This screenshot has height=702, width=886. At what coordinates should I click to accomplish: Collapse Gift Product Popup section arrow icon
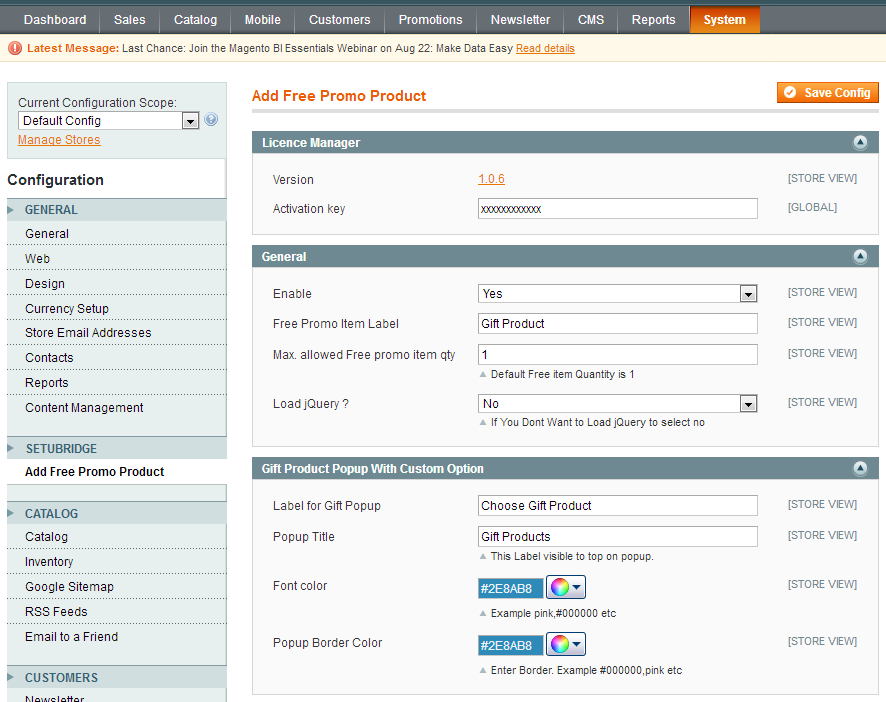point(860,469)
